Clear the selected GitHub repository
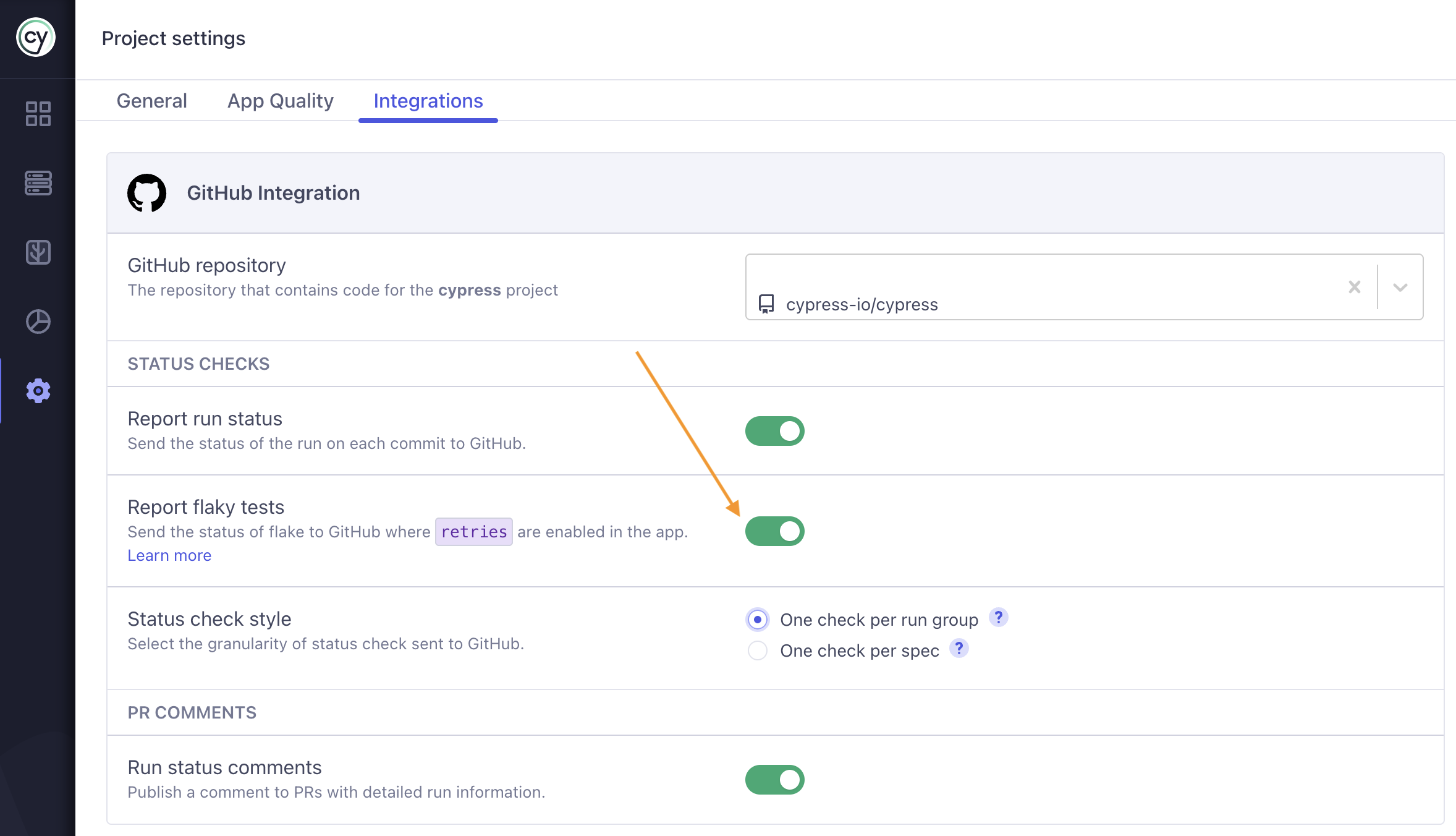 click(1354, 287)
